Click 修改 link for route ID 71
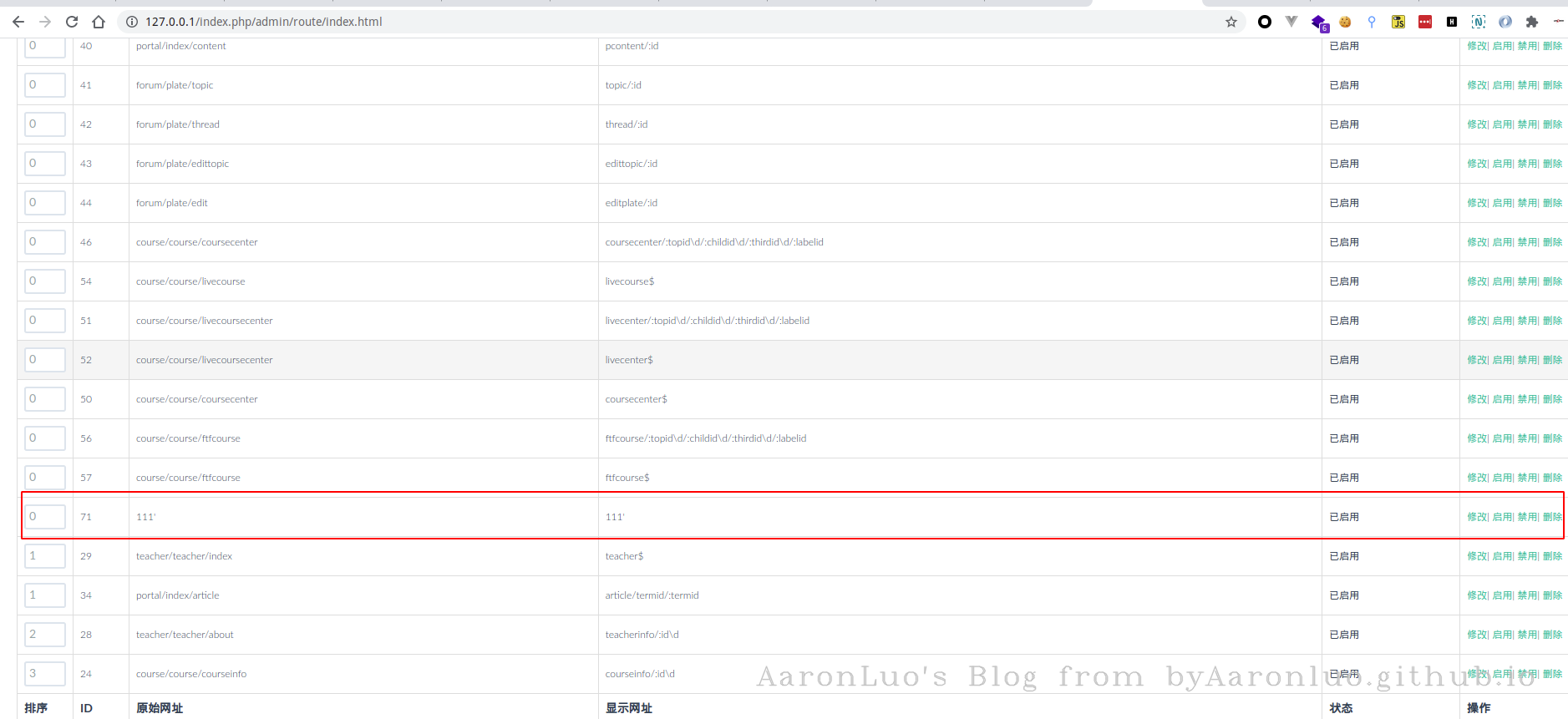1568x719 pixels. click(1476, 517)
